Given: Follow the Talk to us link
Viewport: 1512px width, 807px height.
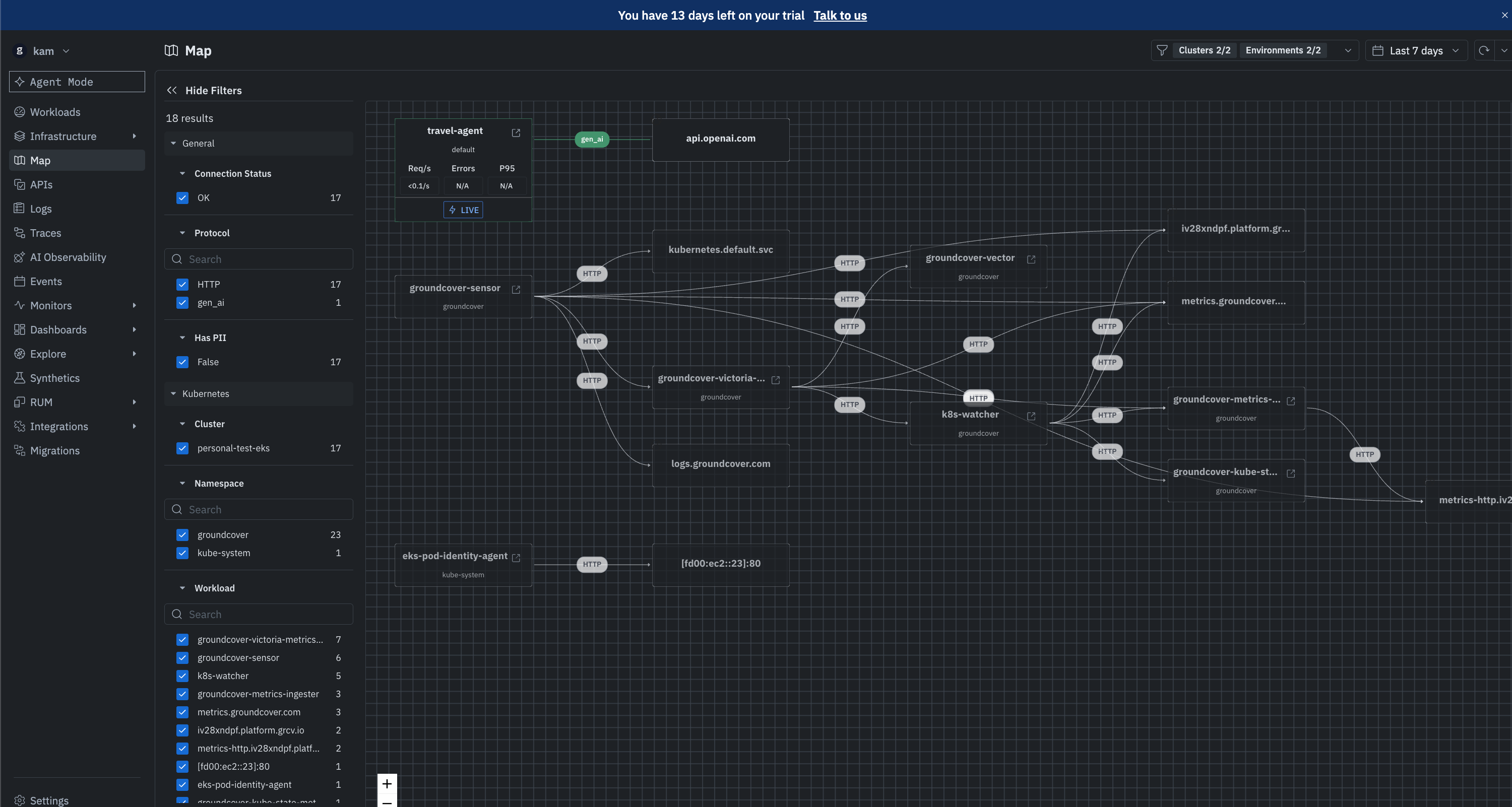Looking at the screenshot, I should point(840,15).
